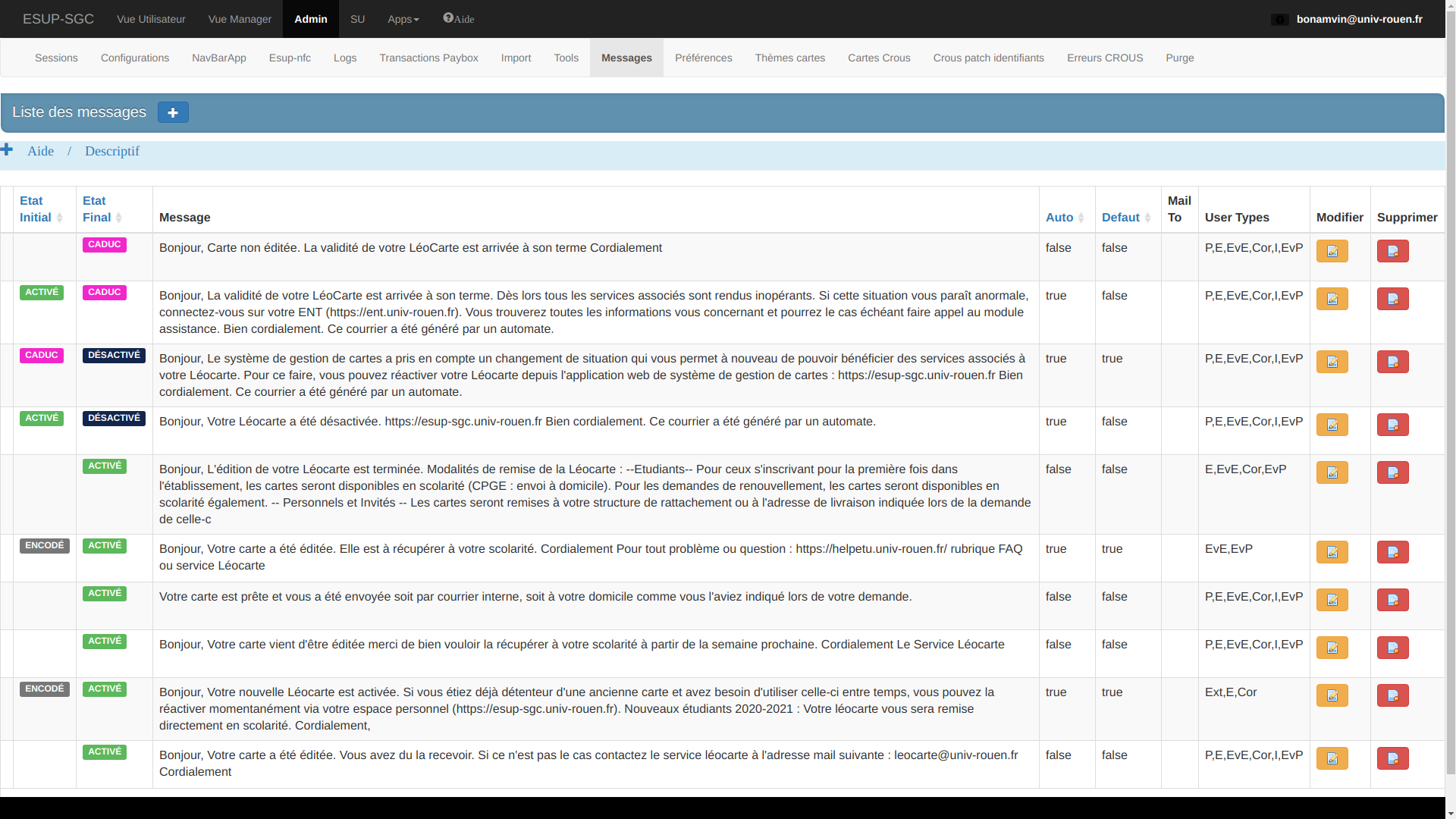Open bonamvin@univ-rouen.fr user account link
Viewport: 1456px width, 819px height.
[x=1359, y=19]
